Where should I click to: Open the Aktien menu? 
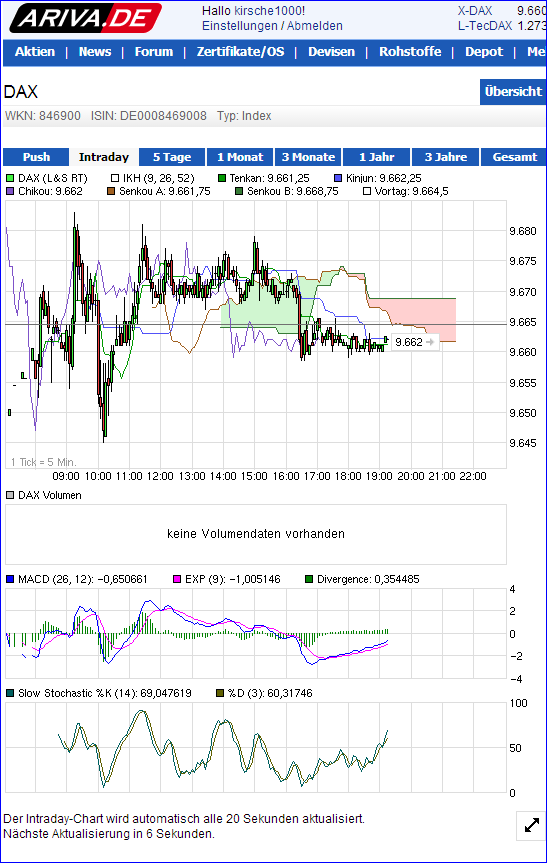(35, 52)
